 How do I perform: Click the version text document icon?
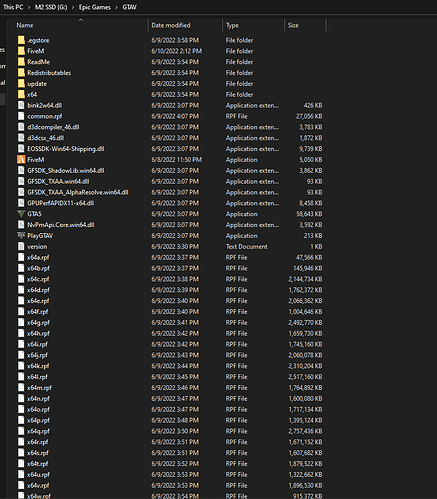point(21,247)
